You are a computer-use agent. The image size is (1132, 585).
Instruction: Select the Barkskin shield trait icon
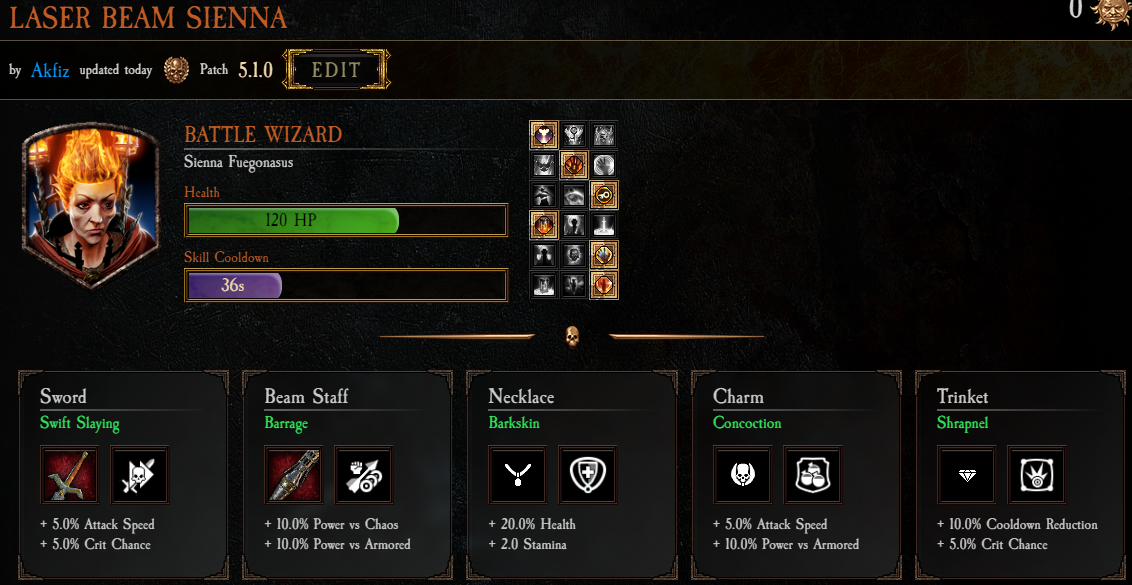pyautogui.click(x=588, y=474)
